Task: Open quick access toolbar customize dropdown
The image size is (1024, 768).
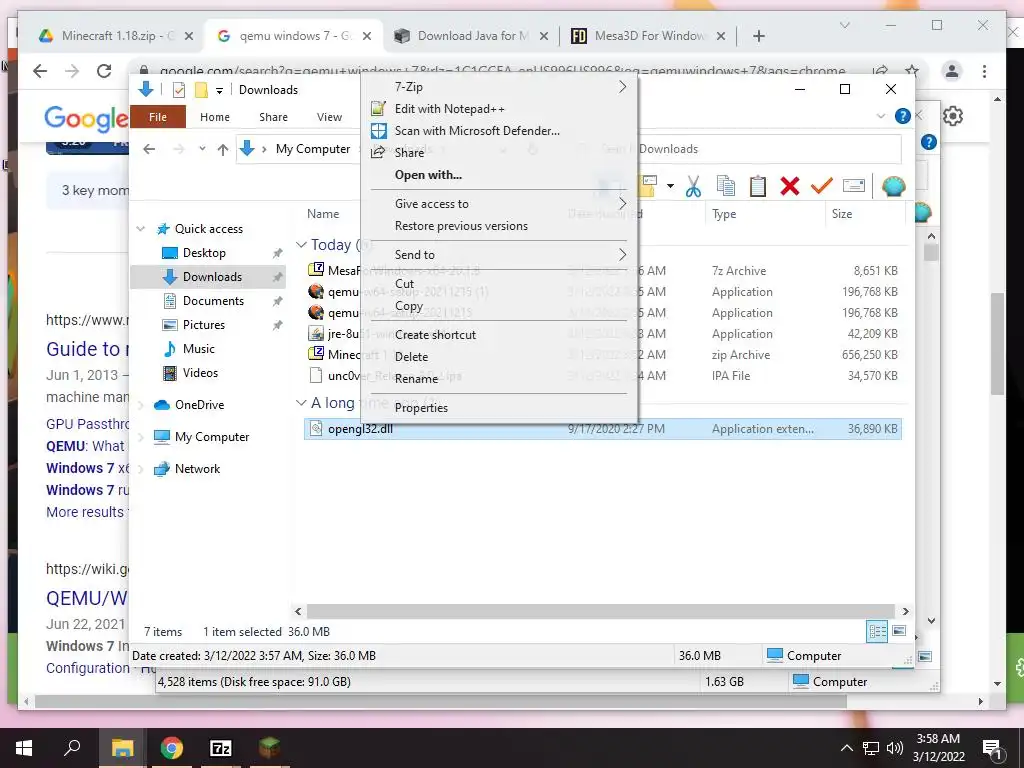Action: tap(219, 90)
